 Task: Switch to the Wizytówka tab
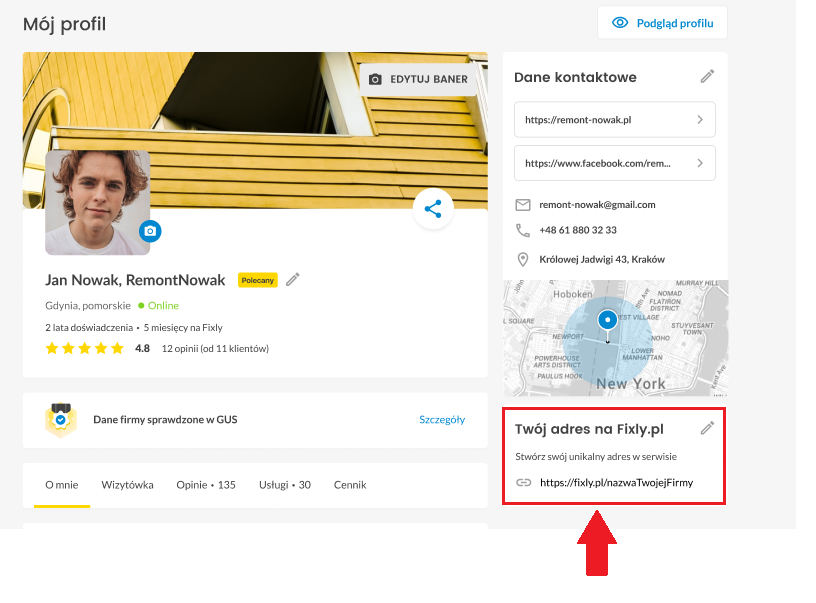click(x=128, y=485)
